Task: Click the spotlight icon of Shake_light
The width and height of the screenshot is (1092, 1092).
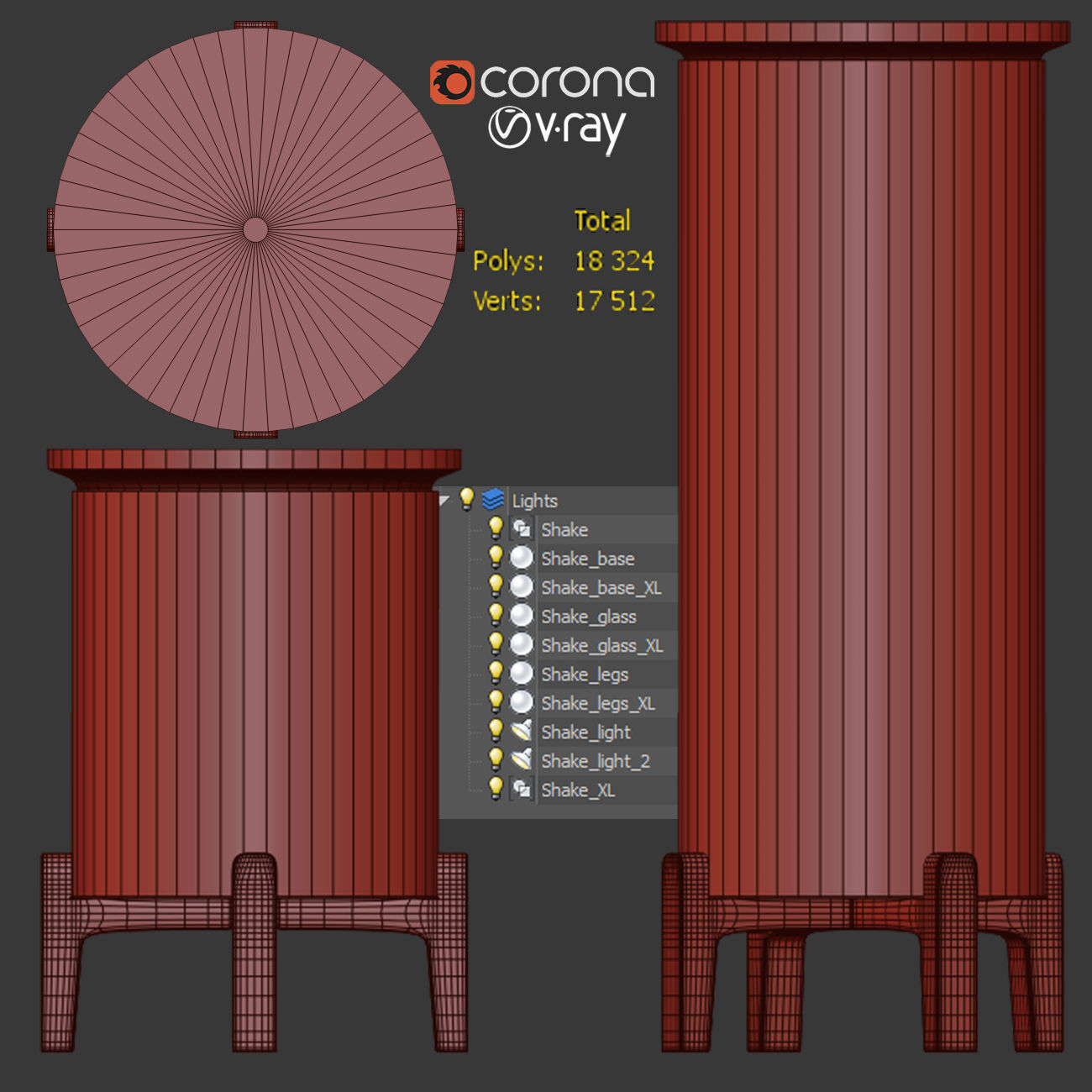Action: click(522, 731)
